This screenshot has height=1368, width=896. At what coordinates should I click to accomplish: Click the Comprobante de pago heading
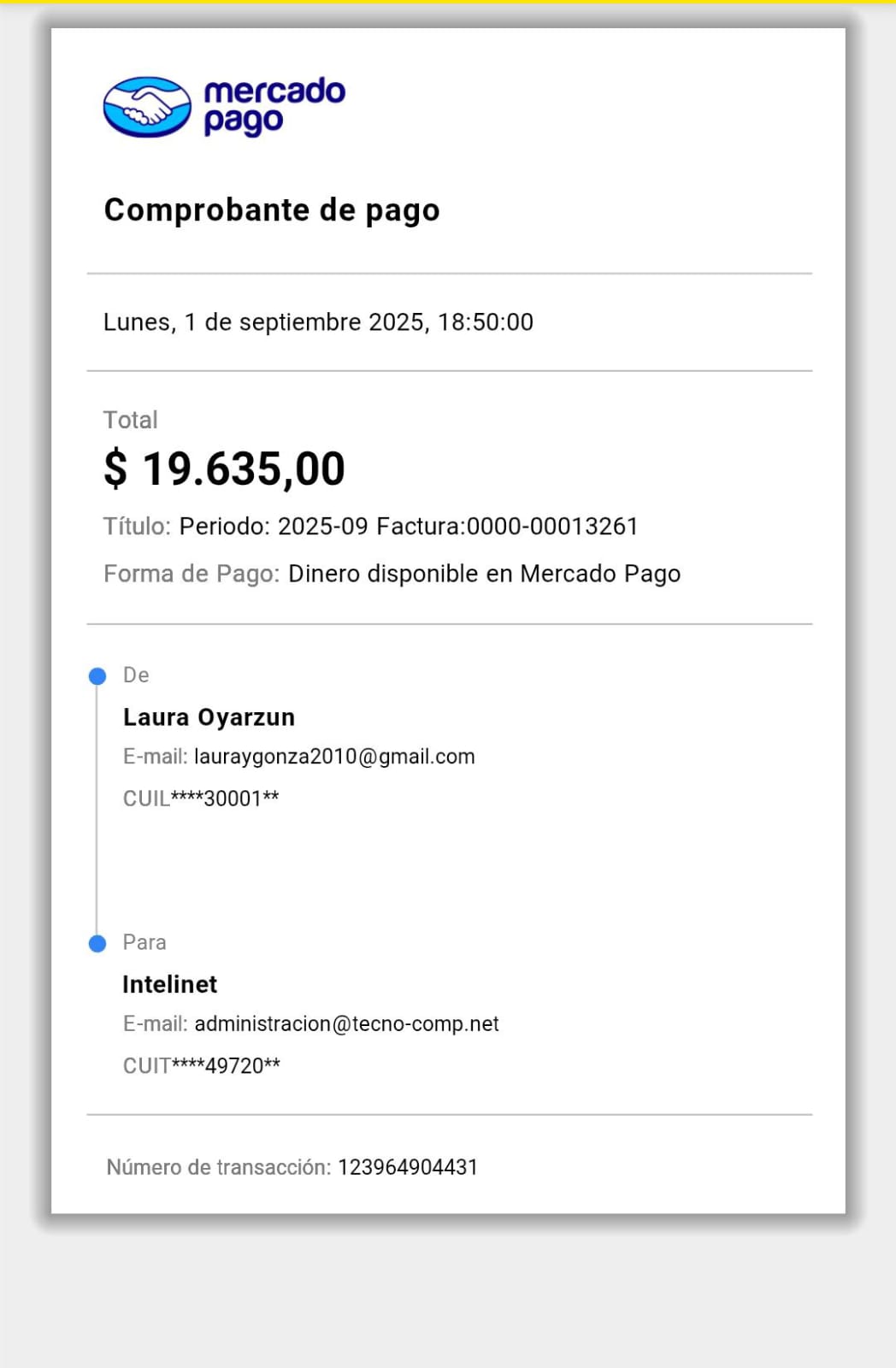pyautogui.click(x=271, y=209)
